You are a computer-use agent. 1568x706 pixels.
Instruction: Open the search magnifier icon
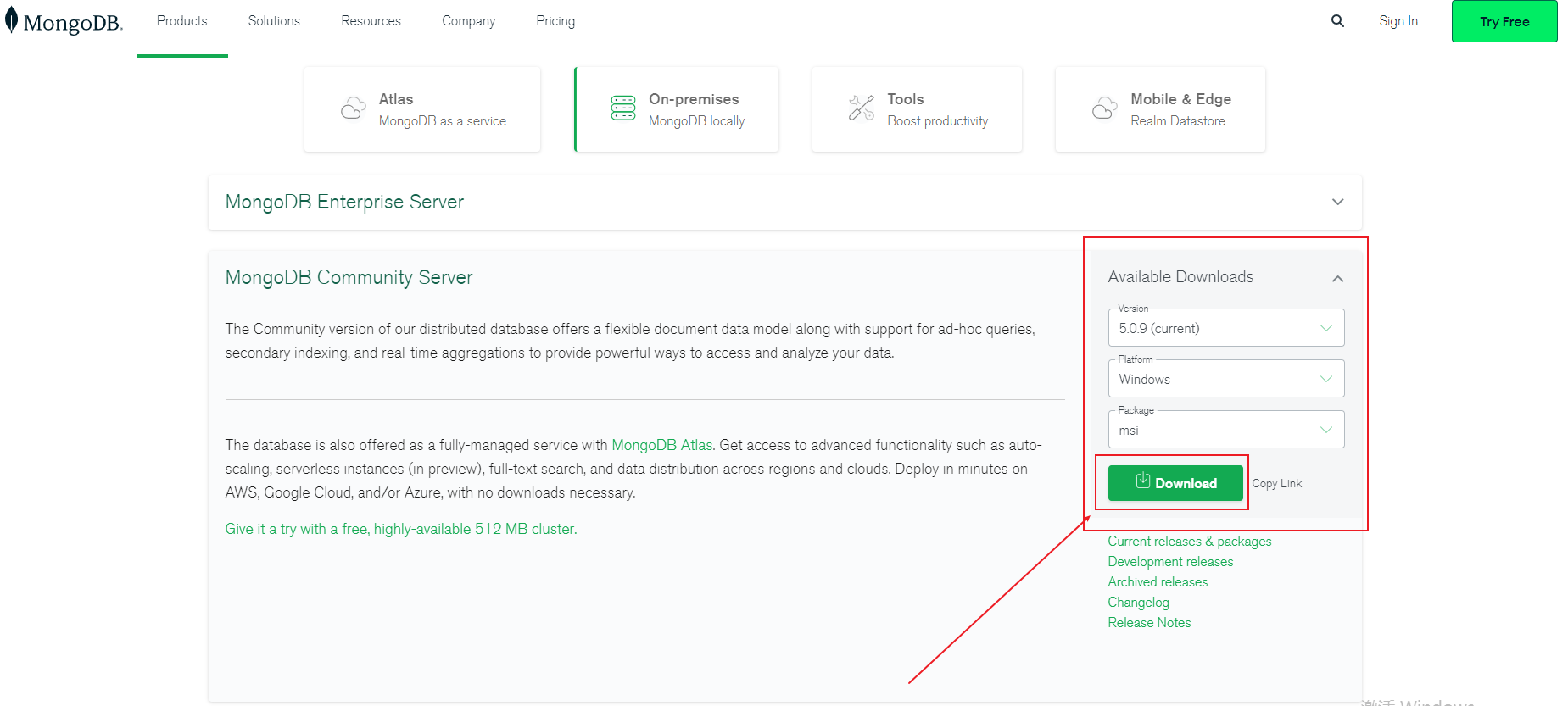click(1337, 21)
